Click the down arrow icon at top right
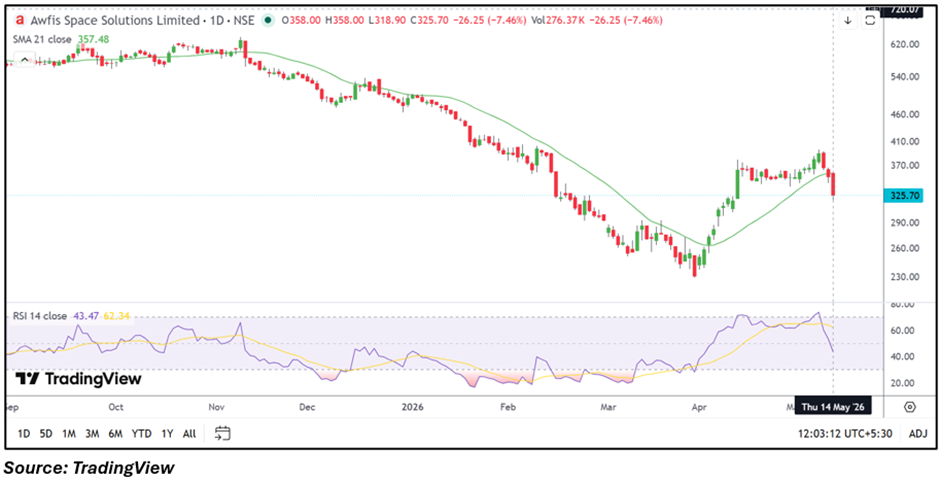This screenshot has width=940, height=482. click(x=848, y=20)
